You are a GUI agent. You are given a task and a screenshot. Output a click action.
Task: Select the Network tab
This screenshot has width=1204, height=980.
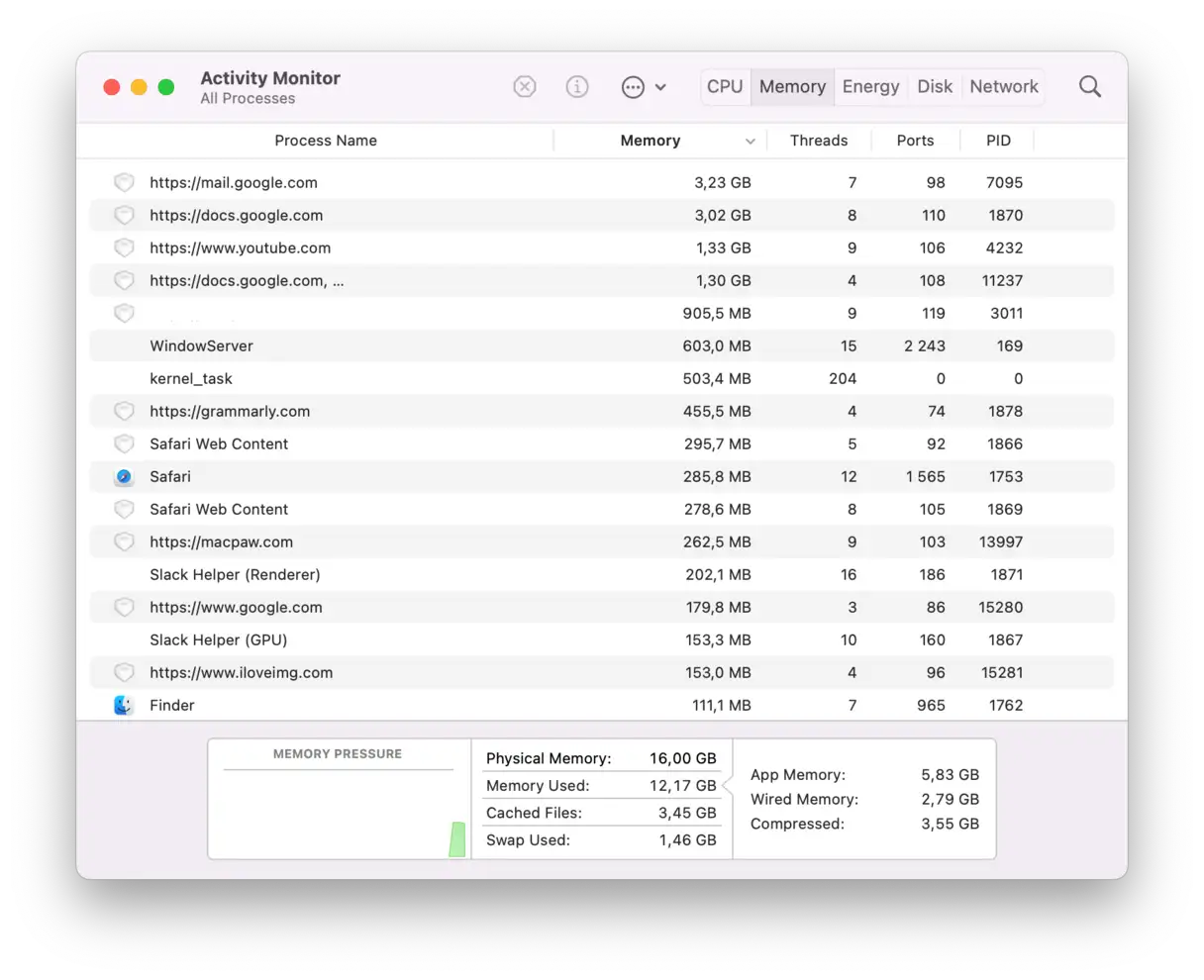click(x=1004, y=87)
